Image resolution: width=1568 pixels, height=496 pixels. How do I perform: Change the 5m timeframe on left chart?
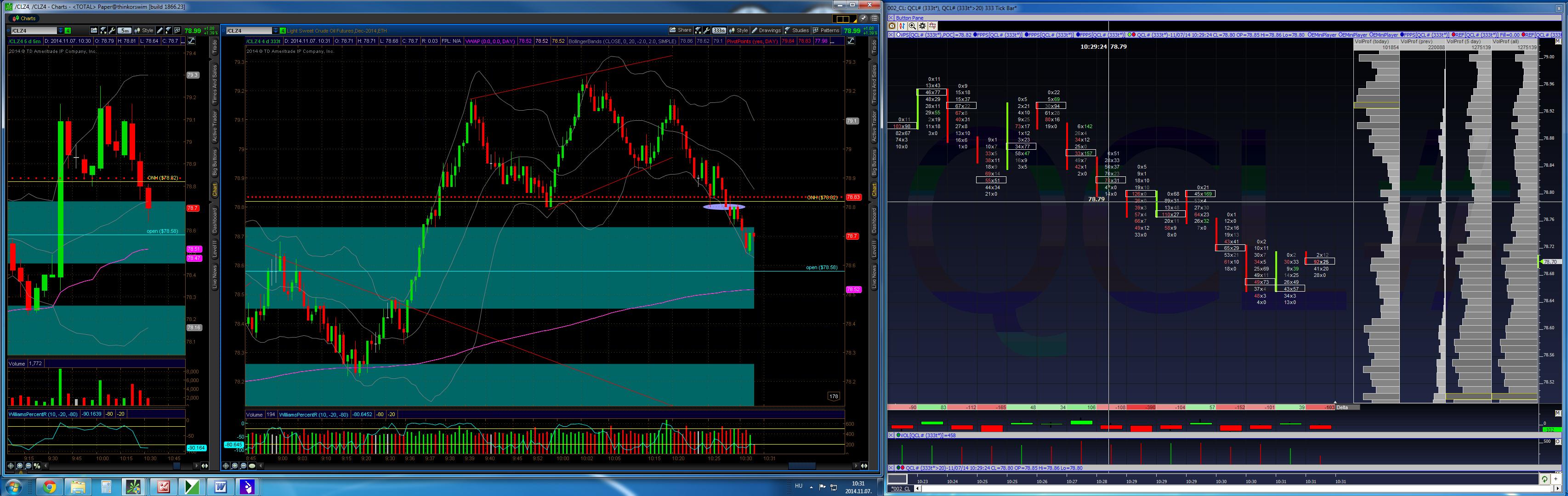[x=125, y=30]
